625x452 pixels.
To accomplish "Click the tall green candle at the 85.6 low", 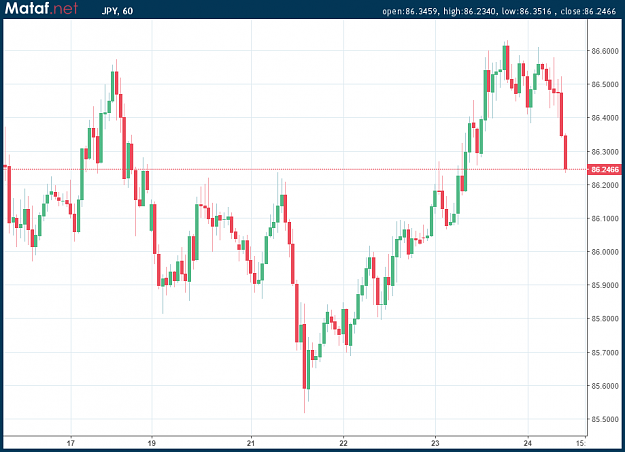I will (x=308, y=369).
